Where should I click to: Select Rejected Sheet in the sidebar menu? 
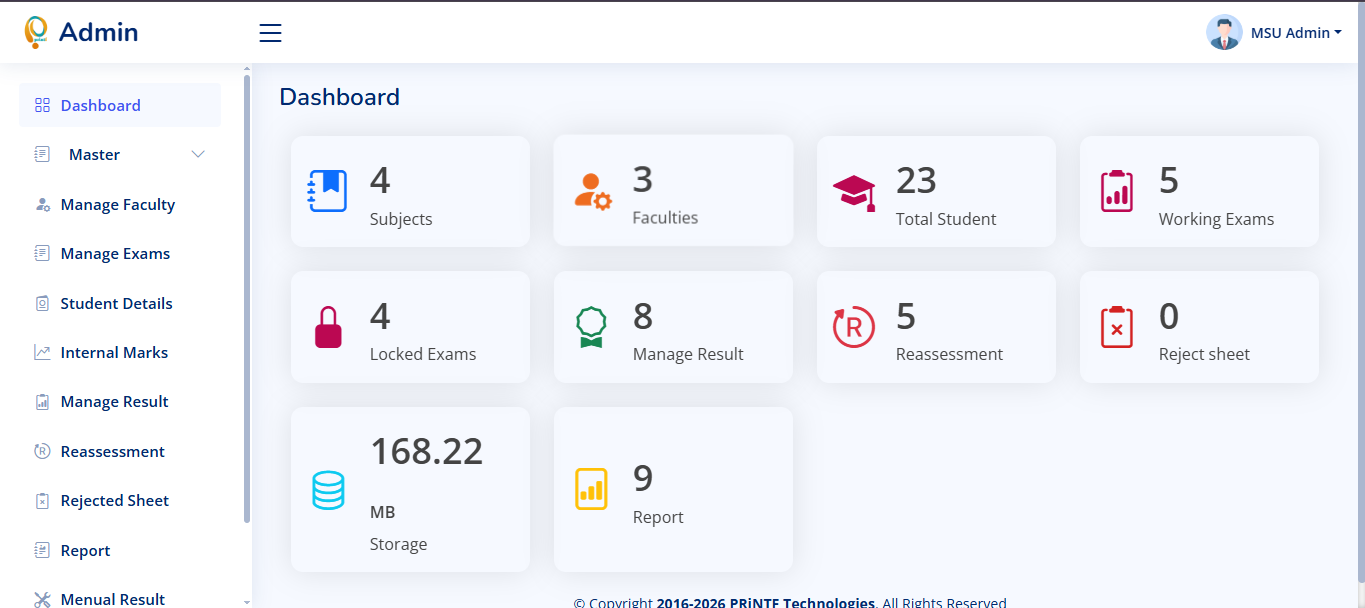pyautogui.click(x=113, y=500)
